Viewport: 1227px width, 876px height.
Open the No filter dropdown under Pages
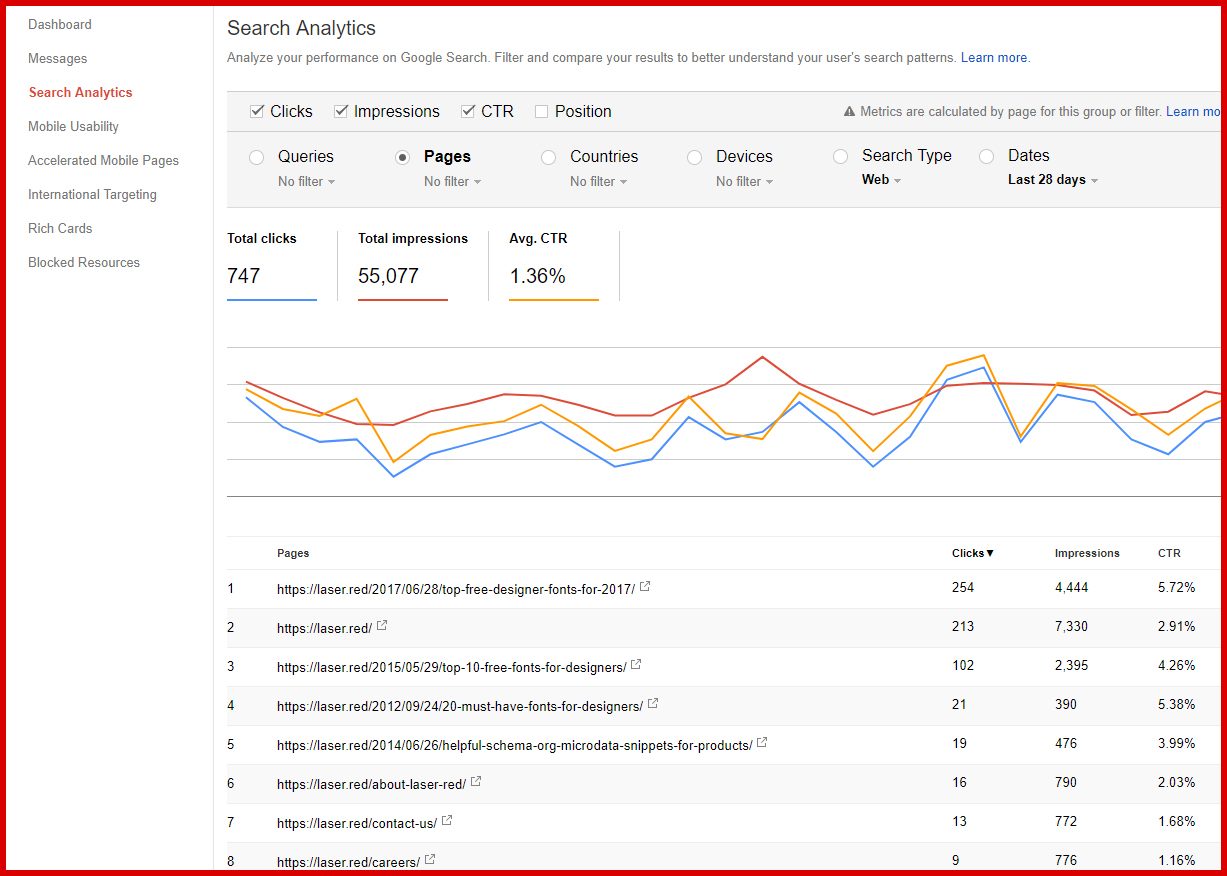pos(453,181)
